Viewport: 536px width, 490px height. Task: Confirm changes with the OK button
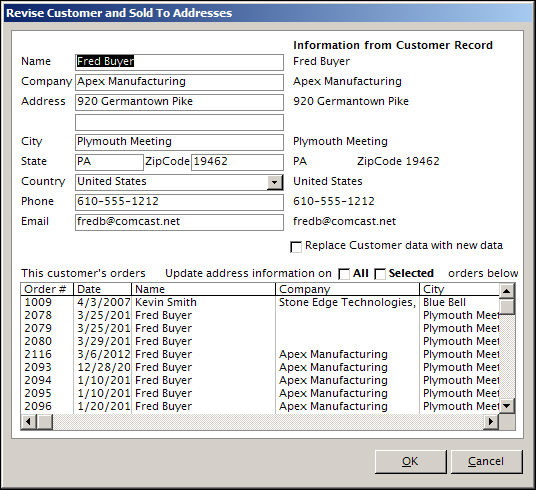pyautogui.click(x=411, y=462)
